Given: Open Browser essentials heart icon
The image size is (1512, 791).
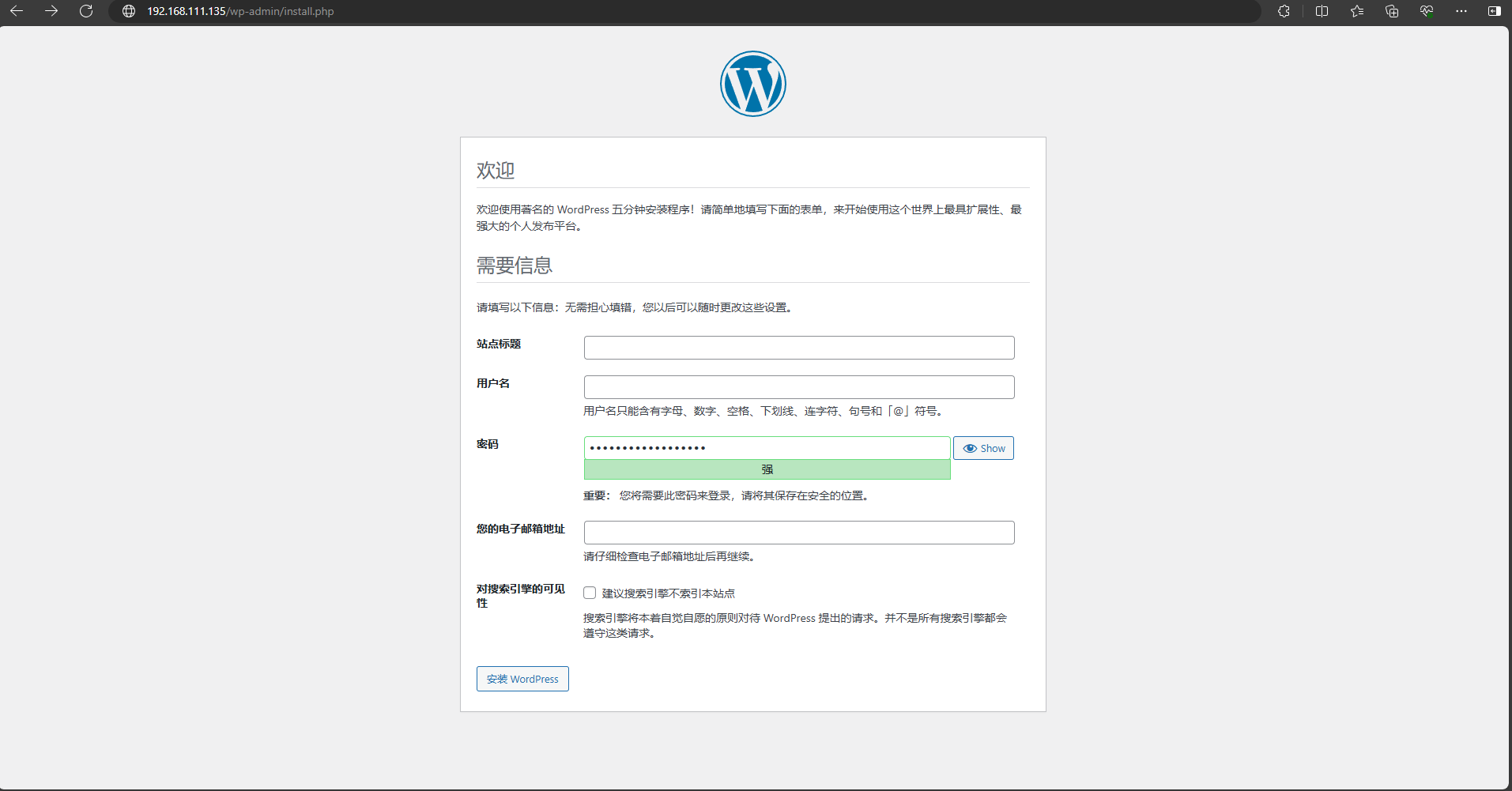Looking at the screenshot, I should coord(1427,11).
